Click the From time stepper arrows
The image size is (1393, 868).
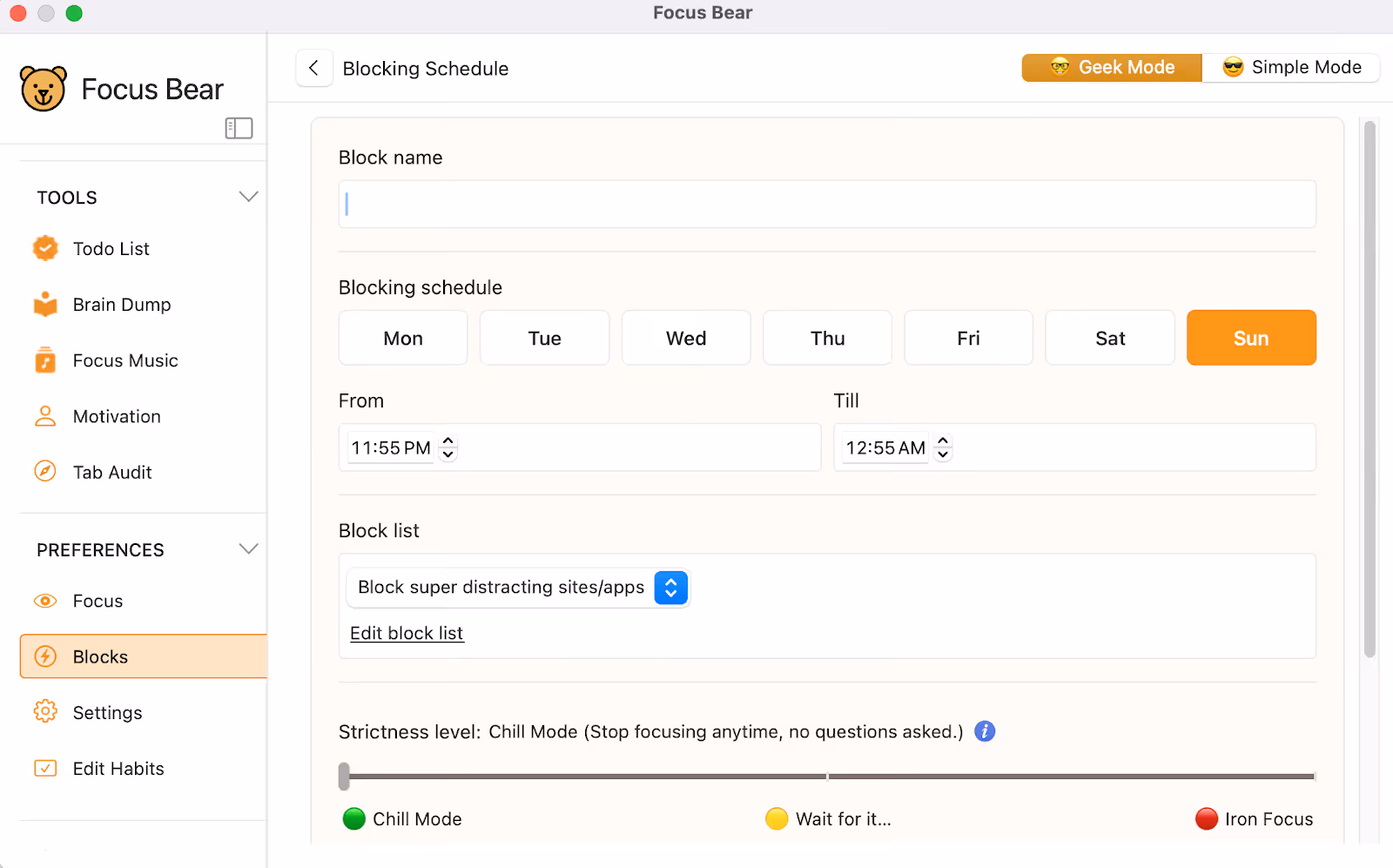(448, 447)
